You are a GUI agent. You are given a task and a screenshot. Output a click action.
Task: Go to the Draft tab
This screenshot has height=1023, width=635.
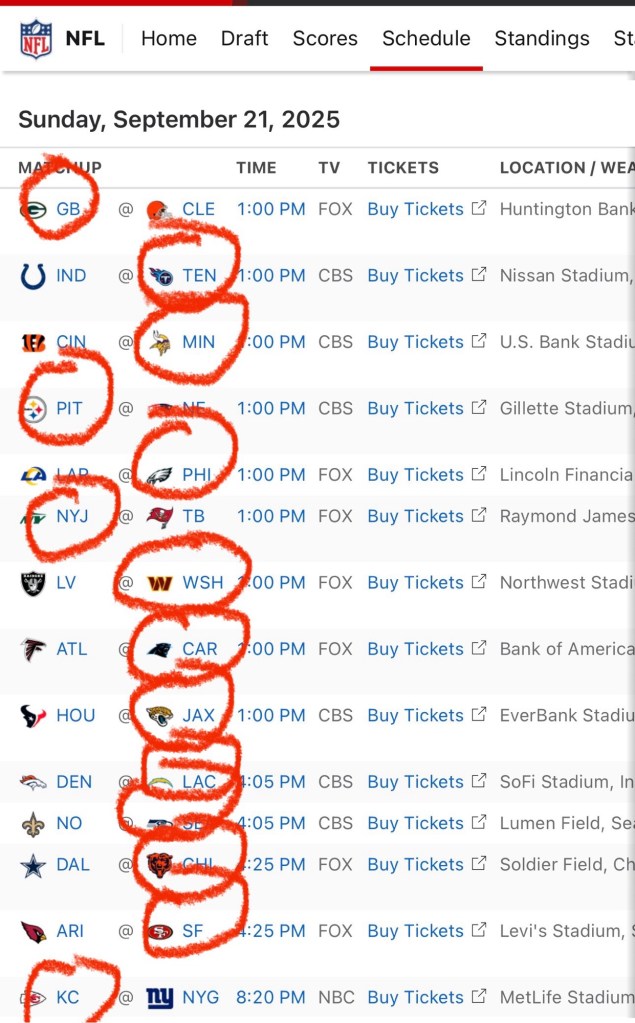click(x=245, y=38)
